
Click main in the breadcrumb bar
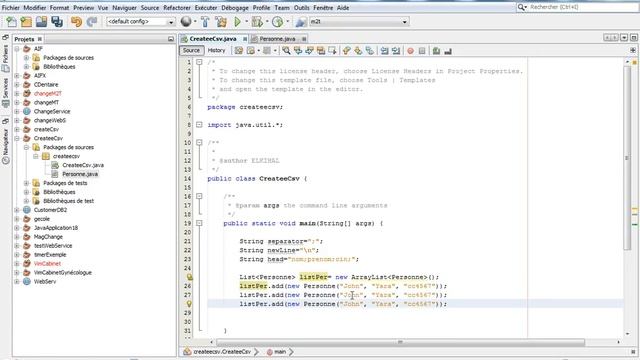click(x=280, y=351)
